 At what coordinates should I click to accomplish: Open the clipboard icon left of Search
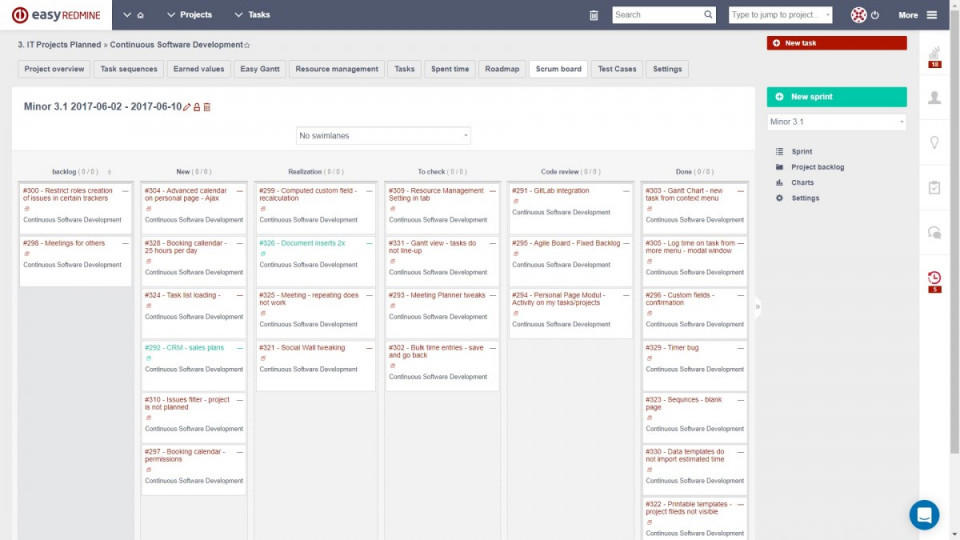pos(593,15)
